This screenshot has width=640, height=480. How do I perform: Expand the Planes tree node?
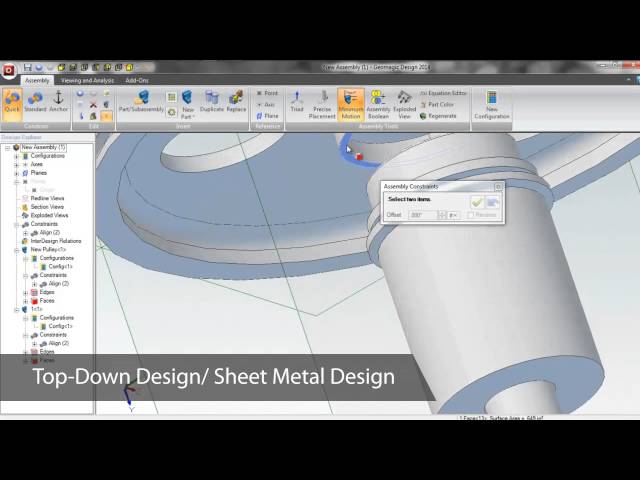16,172
